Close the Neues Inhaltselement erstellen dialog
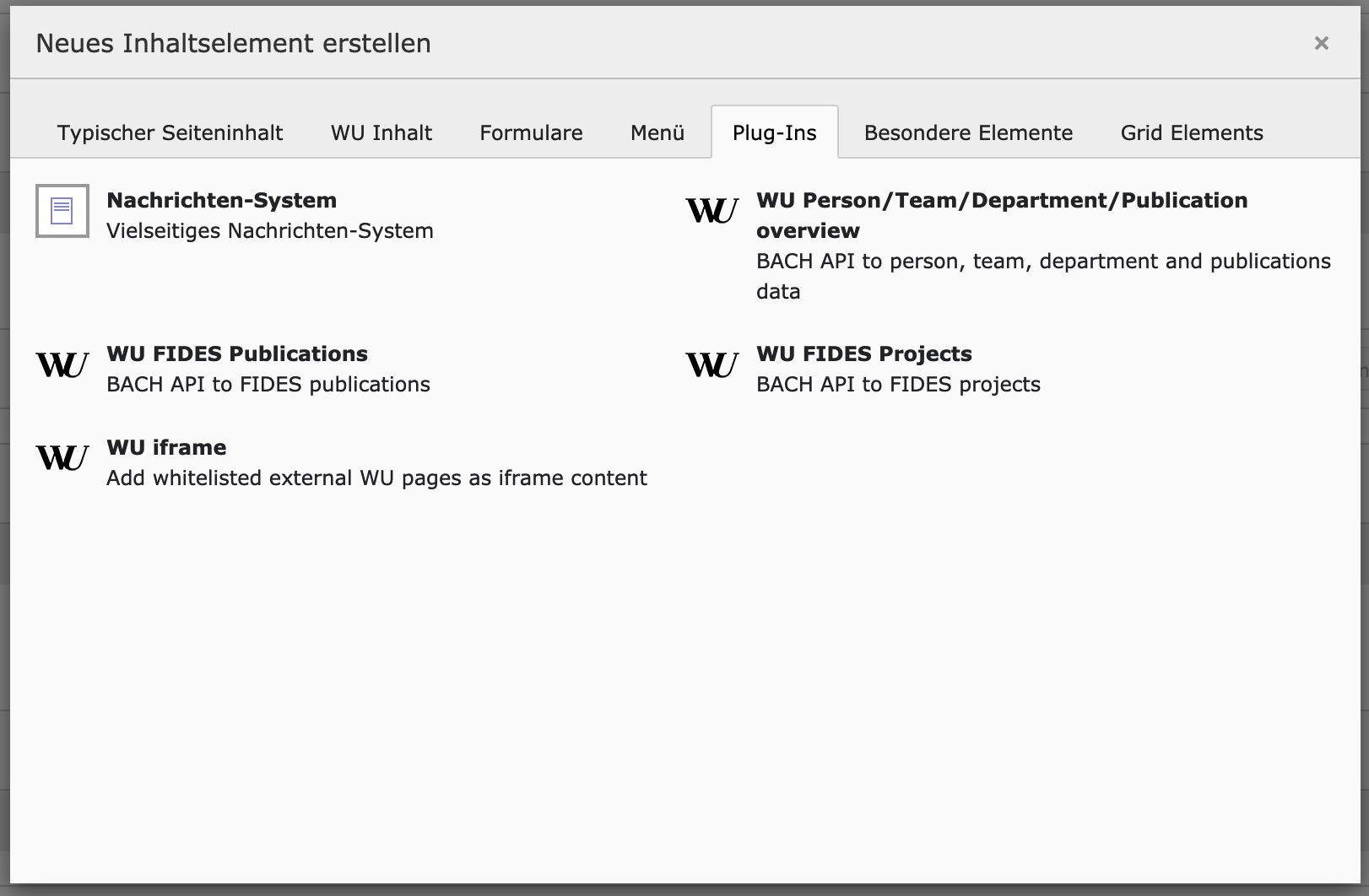Image resolution: width=1369 pixels, height=896 pixels. [1322, 43]
